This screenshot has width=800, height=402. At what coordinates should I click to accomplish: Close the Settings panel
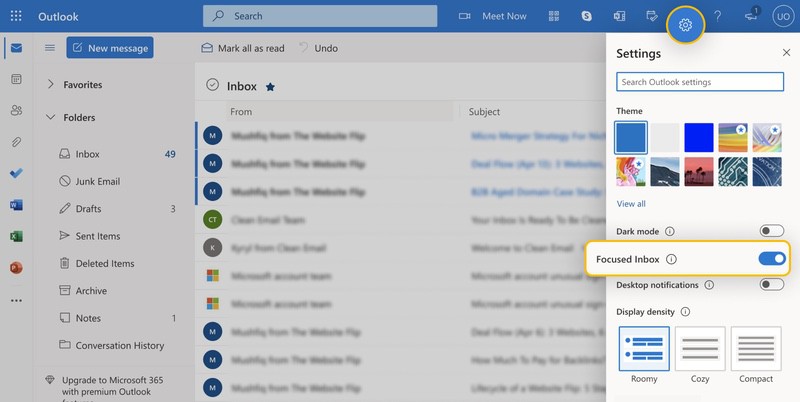point(786,53)
